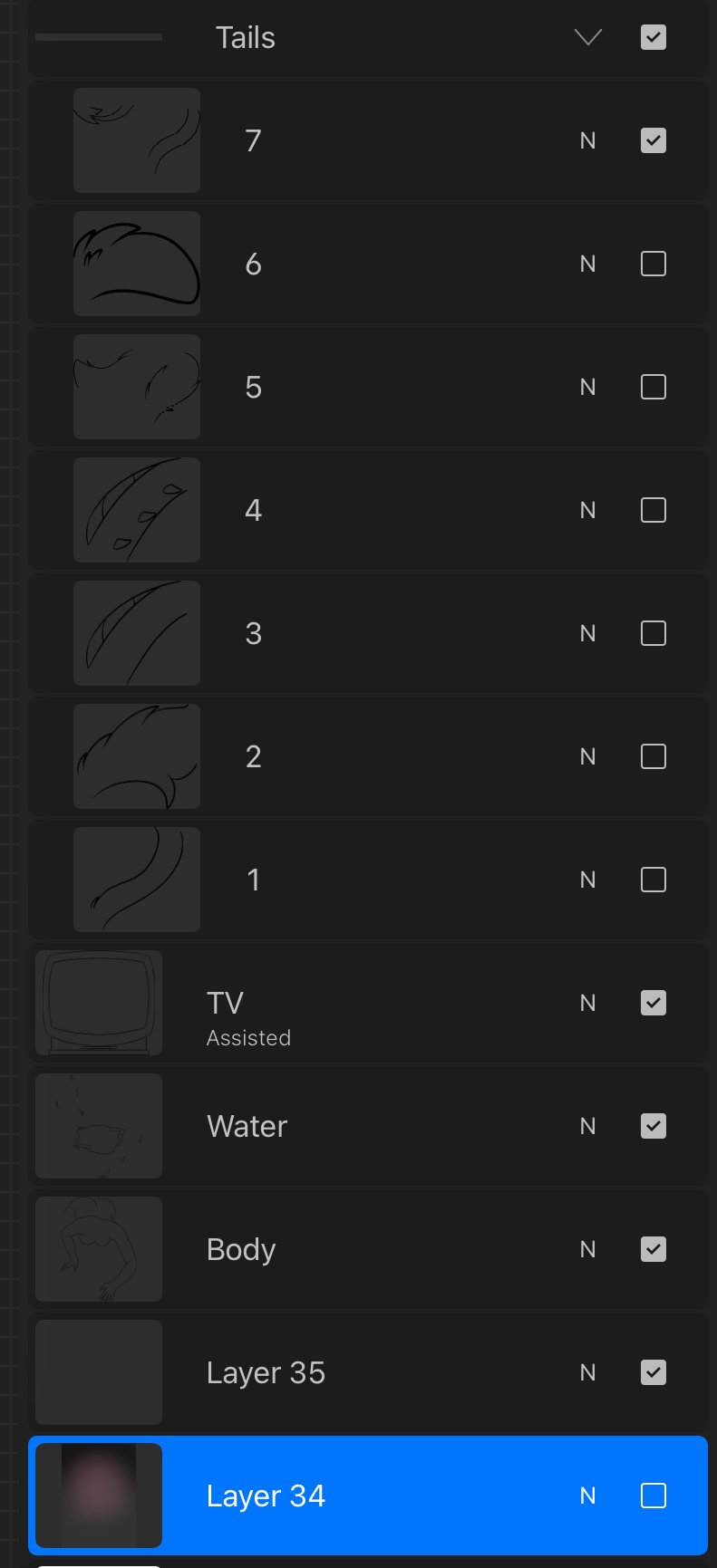This screenshot has height=1568, width=717.
Task: Uncheck visibility of layer 7
Action: [x=654, y=140]
